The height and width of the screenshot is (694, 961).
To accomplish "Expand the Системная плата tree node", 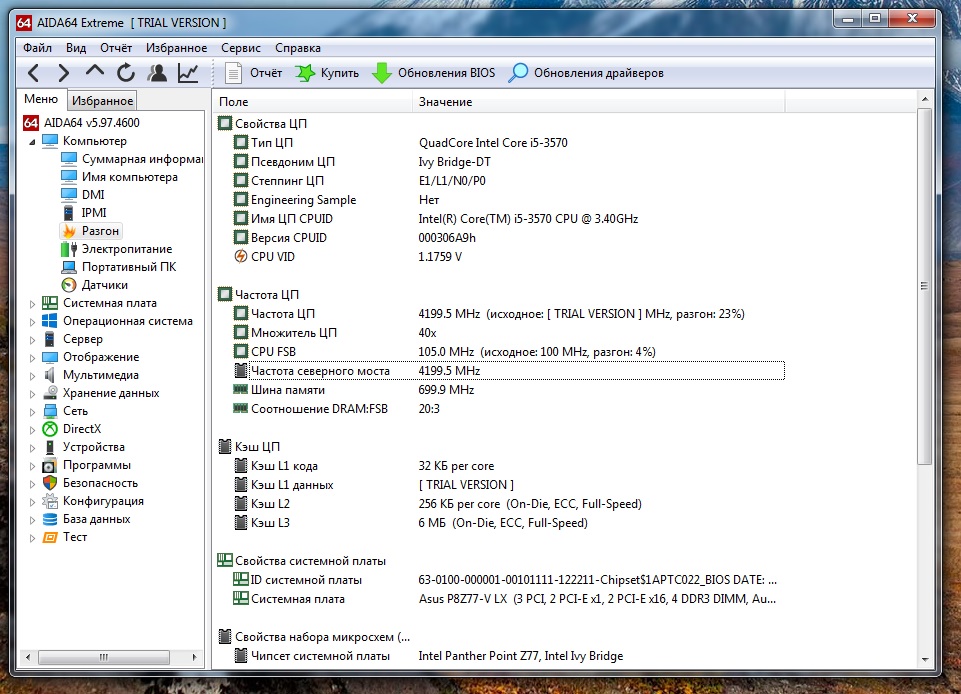I will click(x=32, y=303).
